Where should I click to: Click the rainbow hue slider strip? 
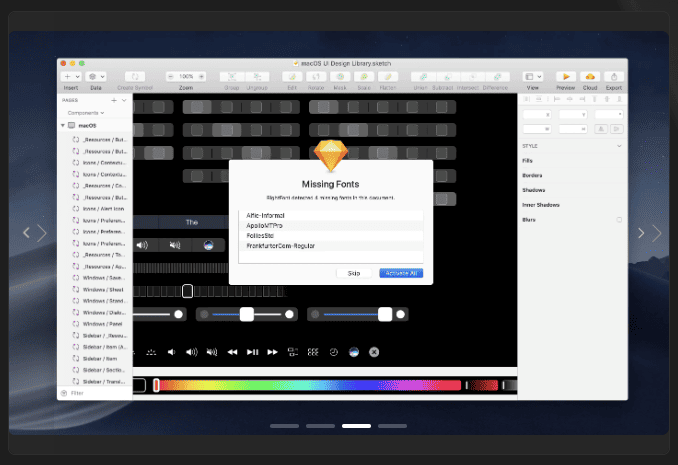tap(310, 385)
